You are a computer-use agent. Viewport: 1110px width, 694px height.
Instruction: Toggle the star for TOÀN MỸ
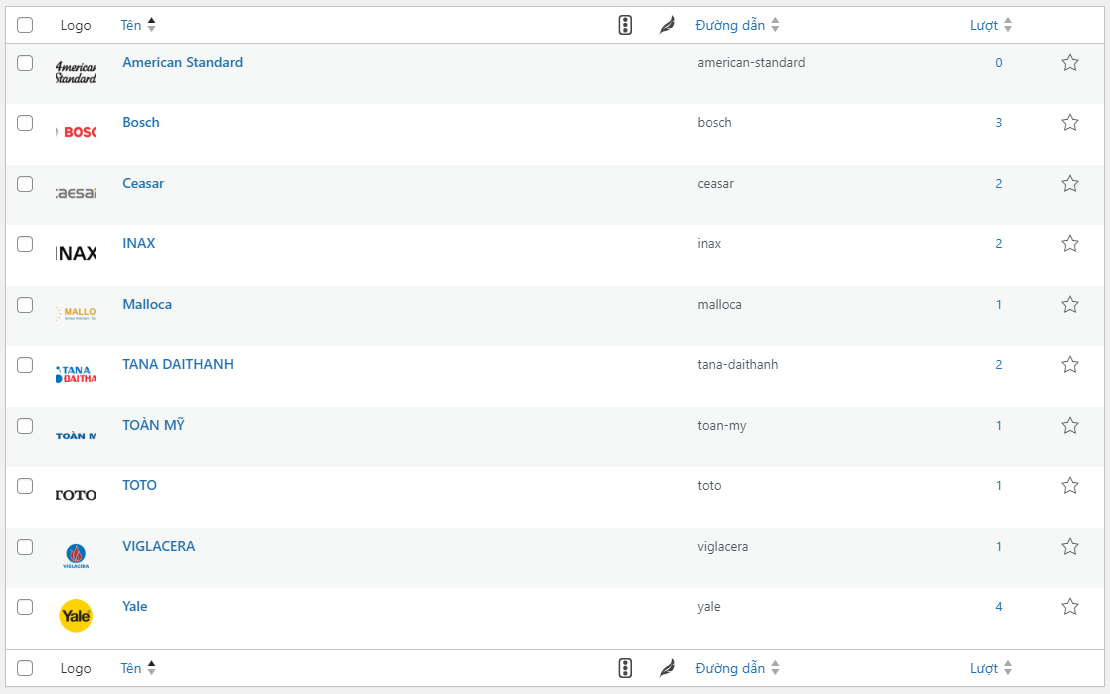pos(1070,426)
